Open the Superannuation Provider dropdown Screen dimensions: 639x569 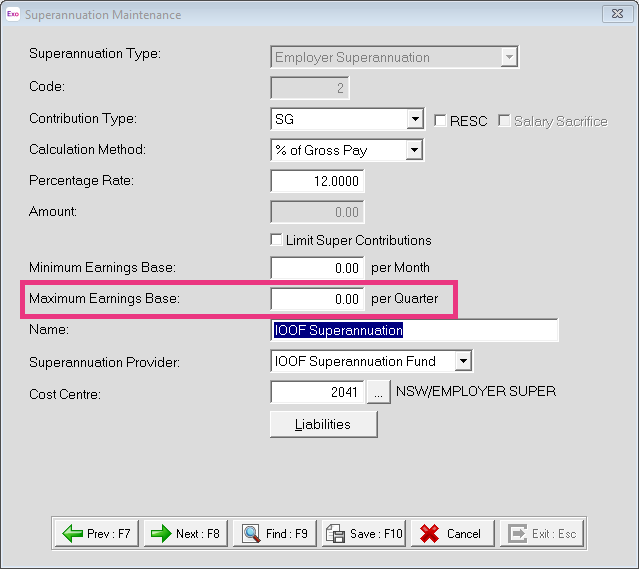[463, 361]
